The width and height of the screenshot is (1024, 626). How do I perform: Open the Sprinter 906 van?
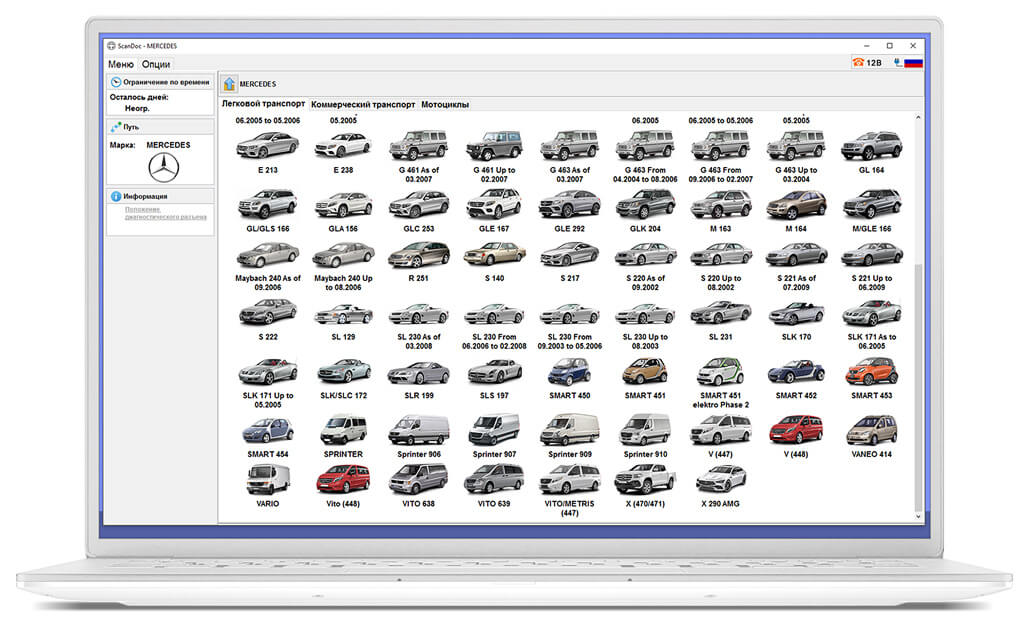point(419,430)
